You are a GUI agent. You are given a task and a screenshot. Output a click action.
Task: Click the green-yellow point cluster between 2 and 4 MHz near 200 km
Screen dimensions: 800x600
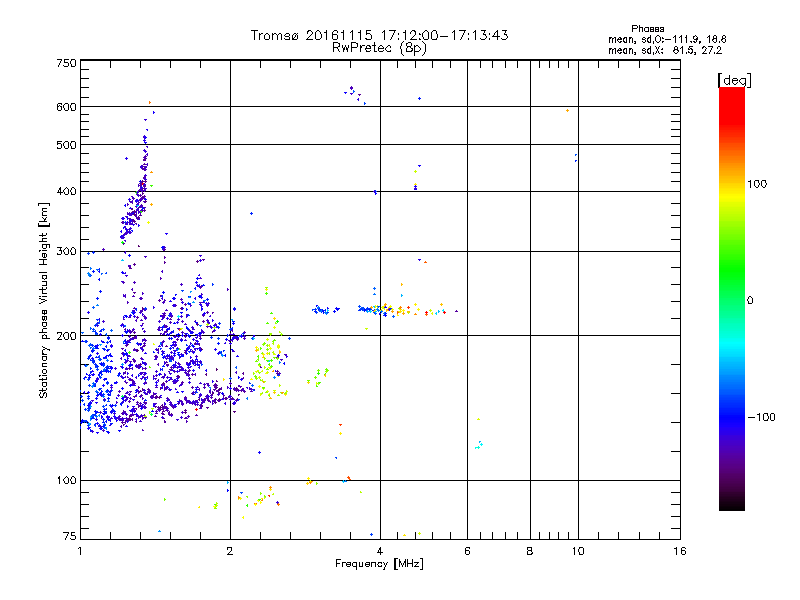coord(269,357)
